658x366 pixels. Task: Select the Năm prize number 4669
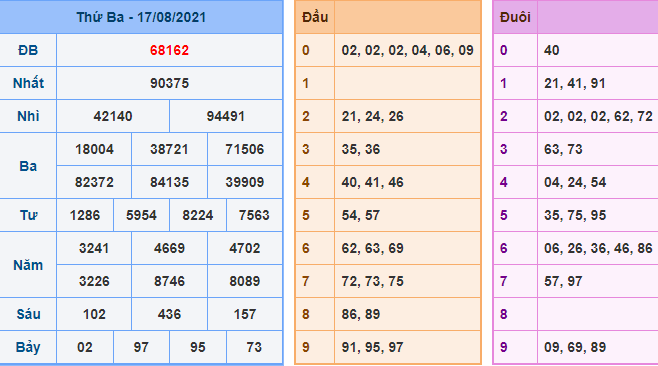(170, 248)
